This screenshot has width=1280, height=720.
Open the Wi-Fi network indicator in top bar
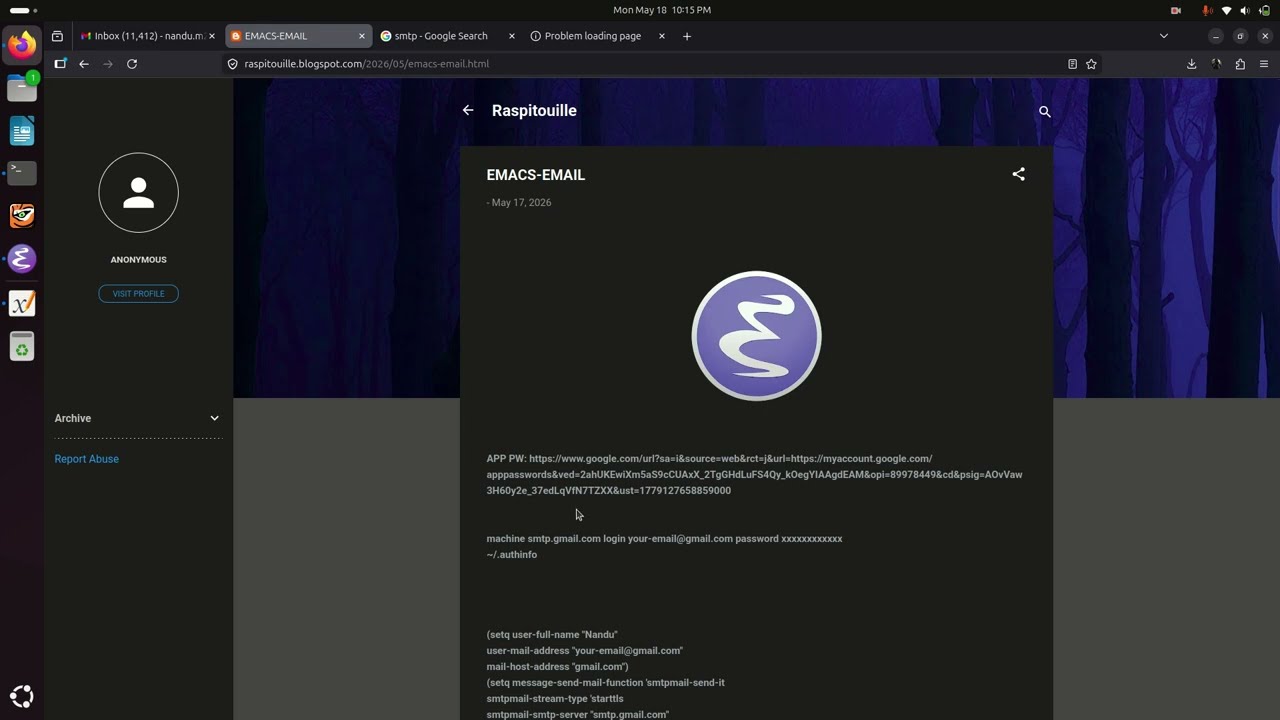1227,10
